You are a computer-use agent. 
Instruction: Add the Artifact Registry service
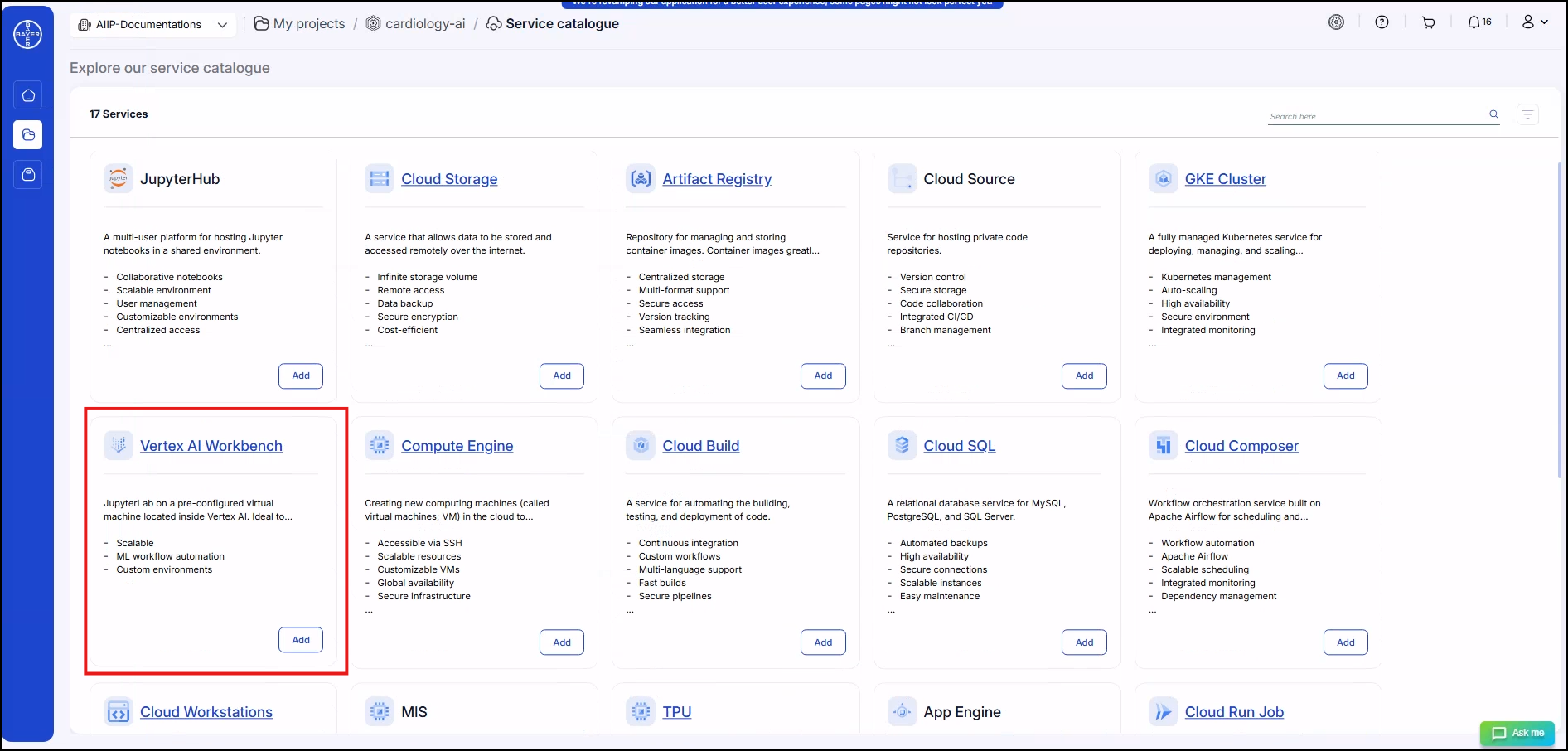coord(823,375)
